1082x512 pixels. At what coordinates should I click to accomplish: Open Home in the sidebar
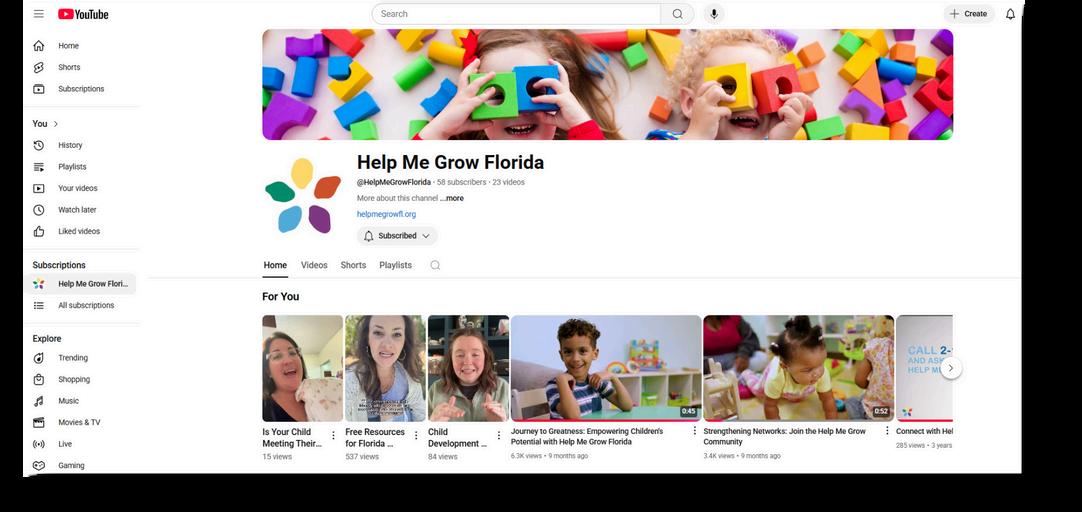(x=81, y=46)
